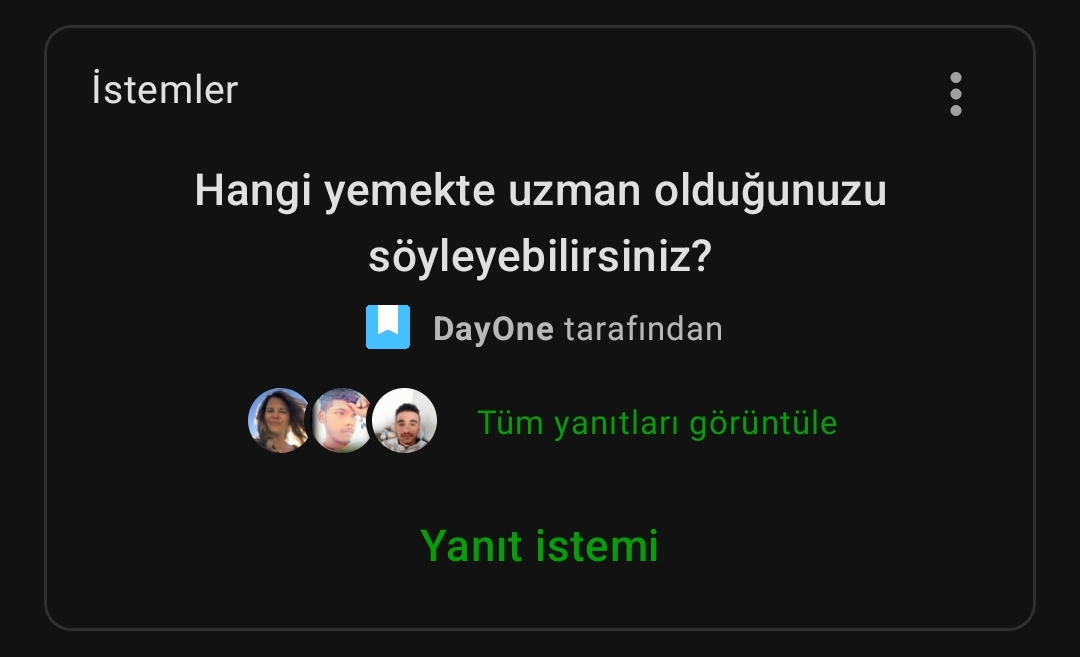Open the three-dot options menu

pos(955,94)
